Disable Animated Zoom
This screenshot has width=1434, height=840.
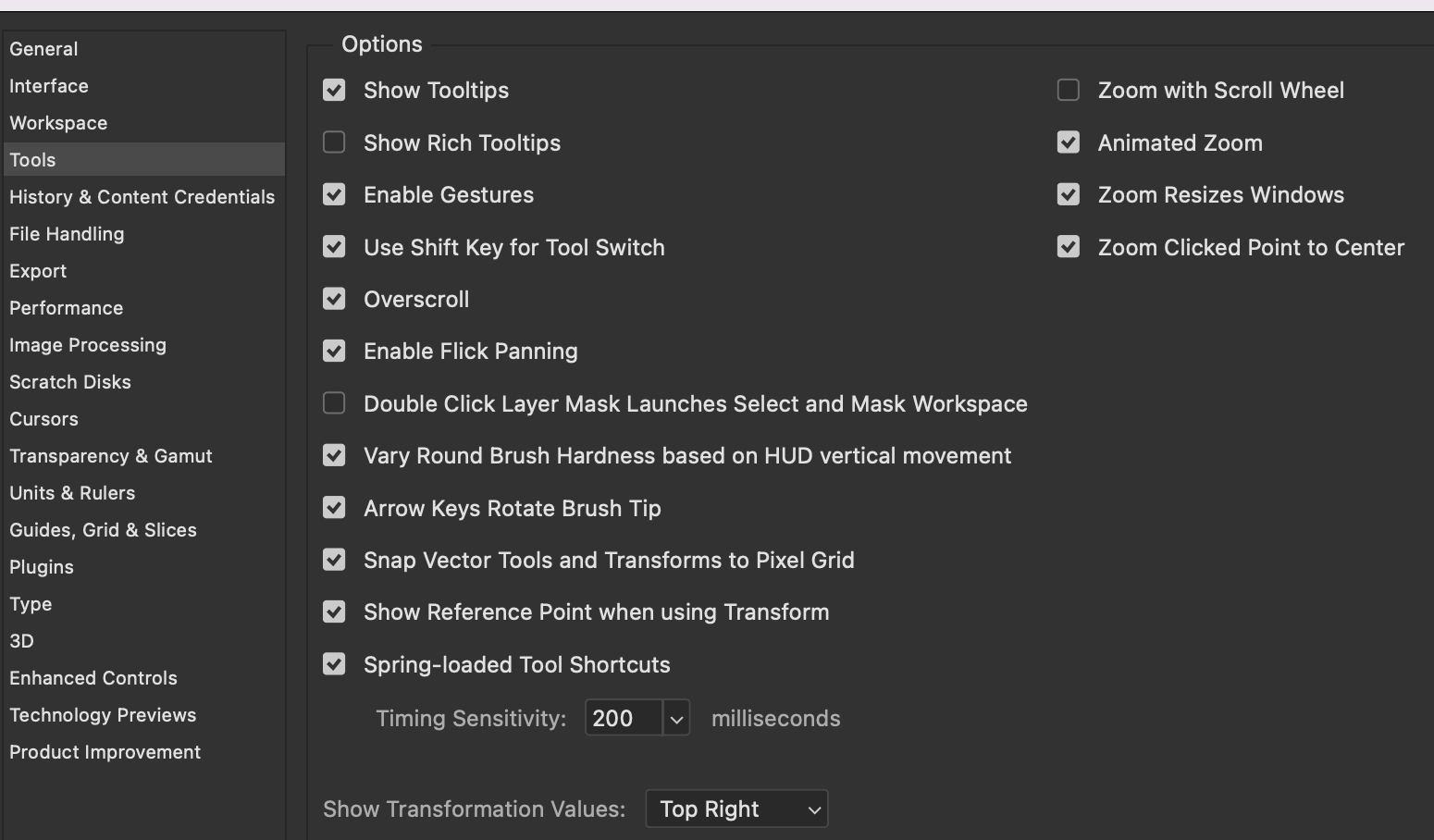(1068, 142)
